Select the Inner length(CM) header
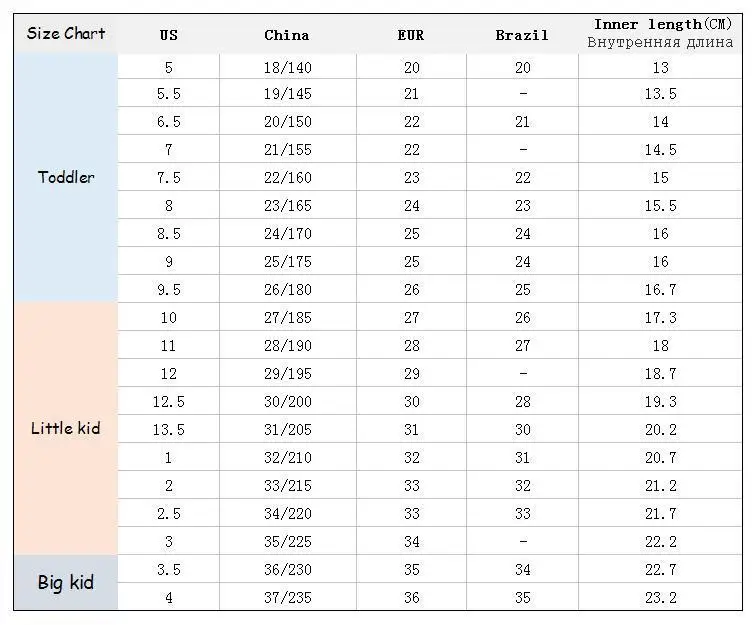755x625 pixels. (661, 34)
